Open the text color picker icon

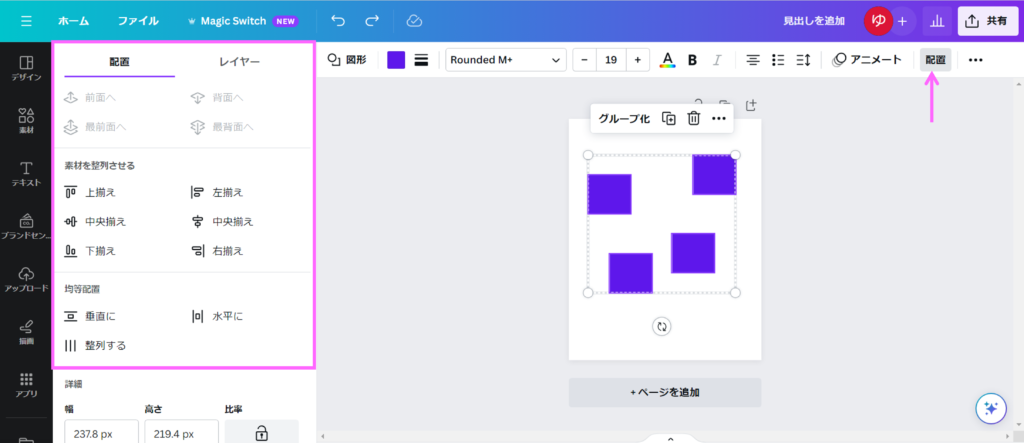point(667,60)
